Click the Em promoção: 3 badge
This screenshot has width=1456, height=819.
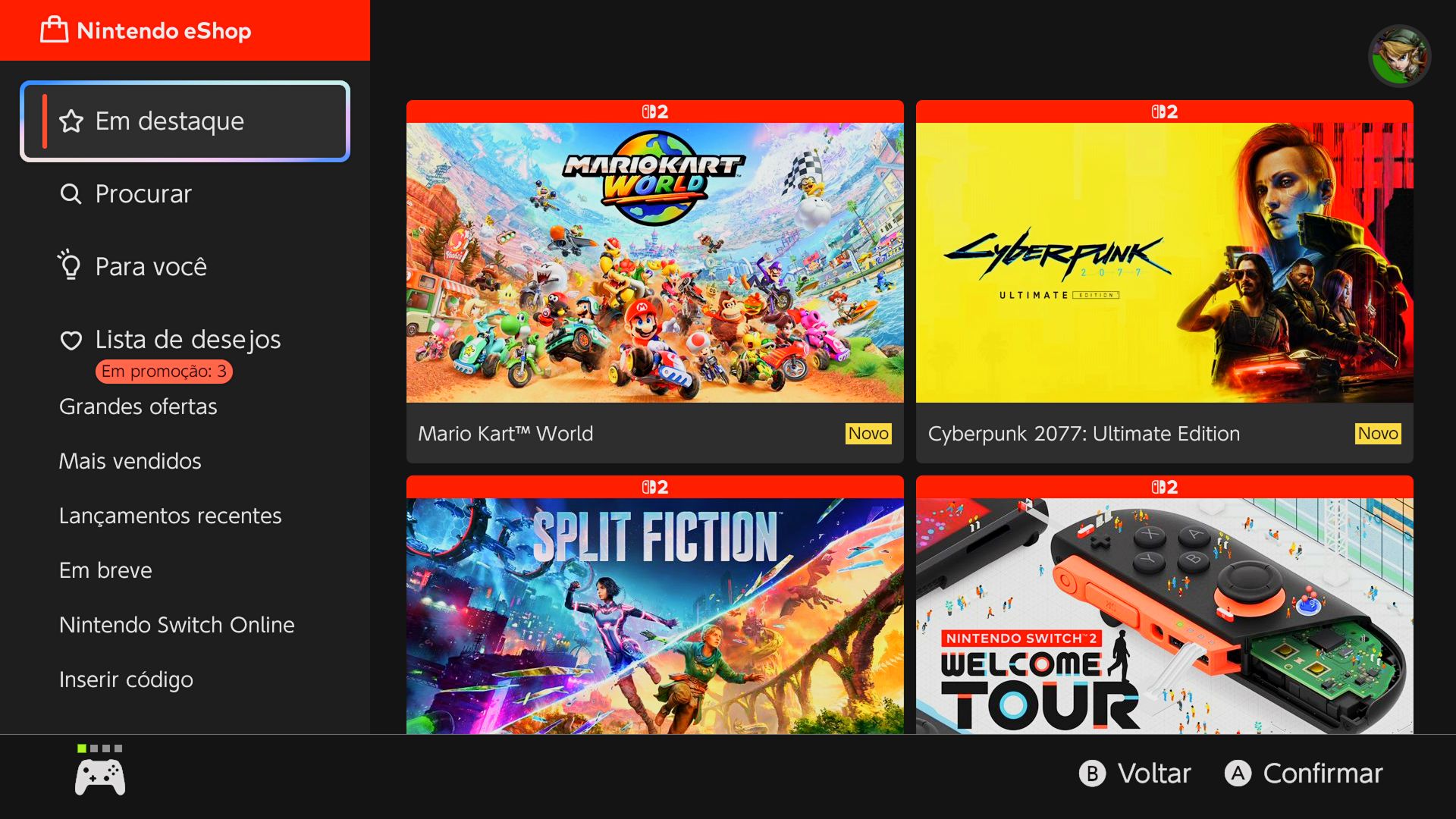coord(164,372)
